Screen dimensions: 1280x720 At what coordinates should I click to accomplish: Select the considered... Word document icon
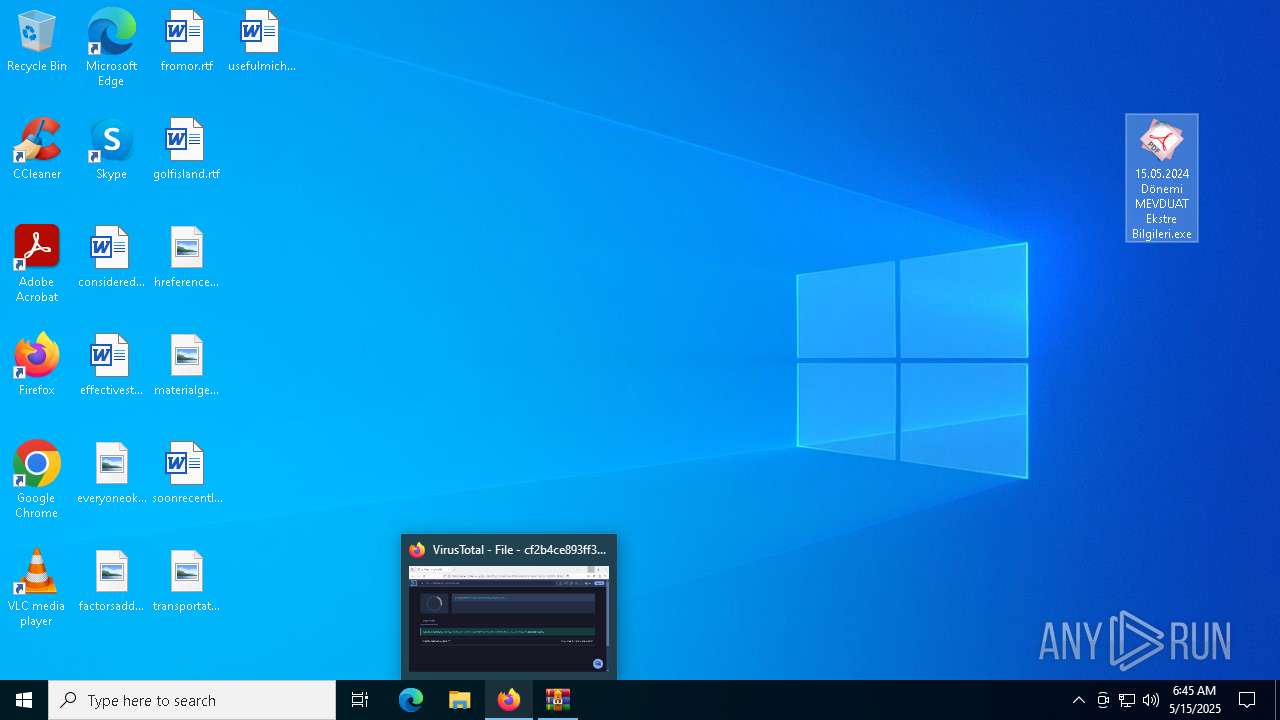coord(111,258)
